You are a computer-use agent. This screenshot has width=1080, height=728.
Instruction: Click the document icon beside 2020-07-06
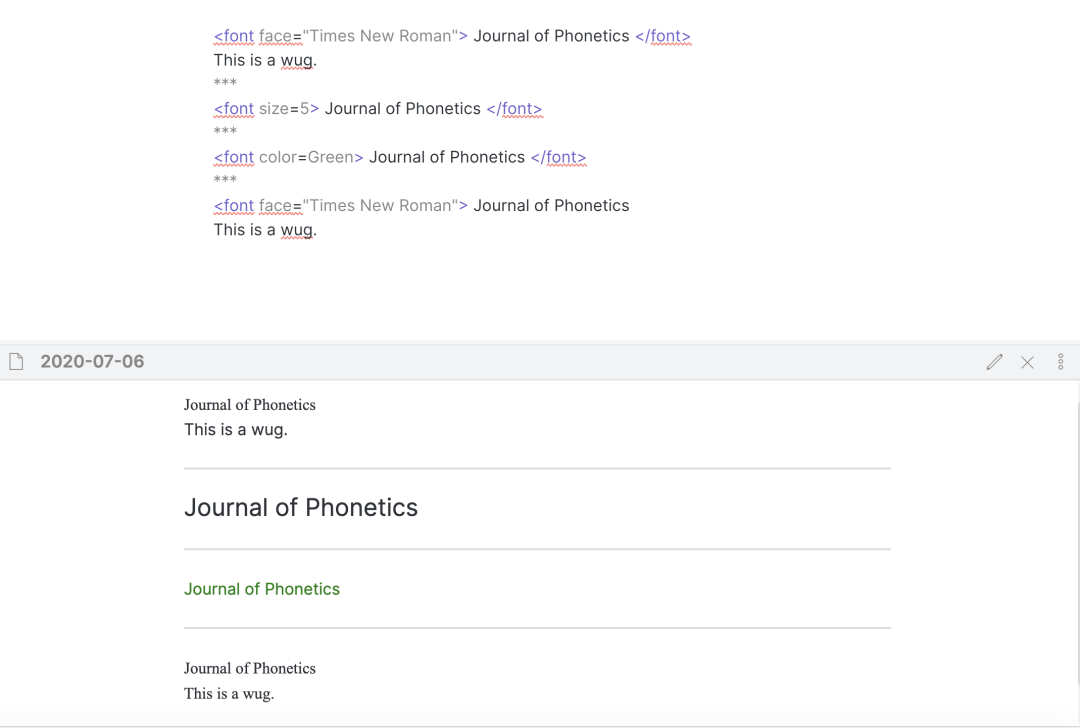pyautogui.click(x=16, y=362)
